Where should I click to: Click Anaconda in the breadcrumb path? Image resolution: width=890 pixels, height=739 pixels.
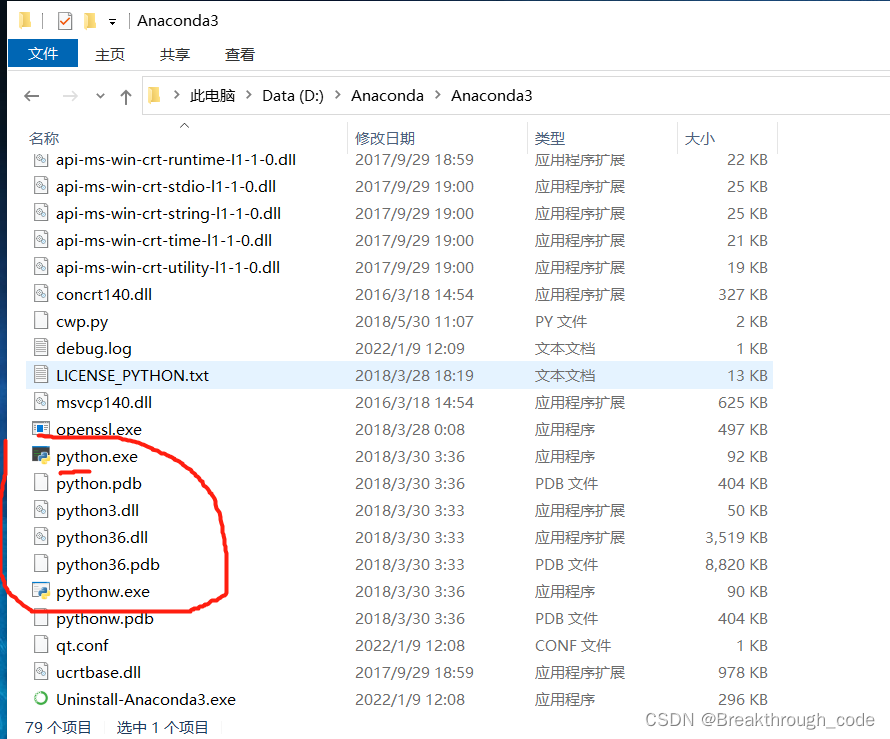[388, 95]
